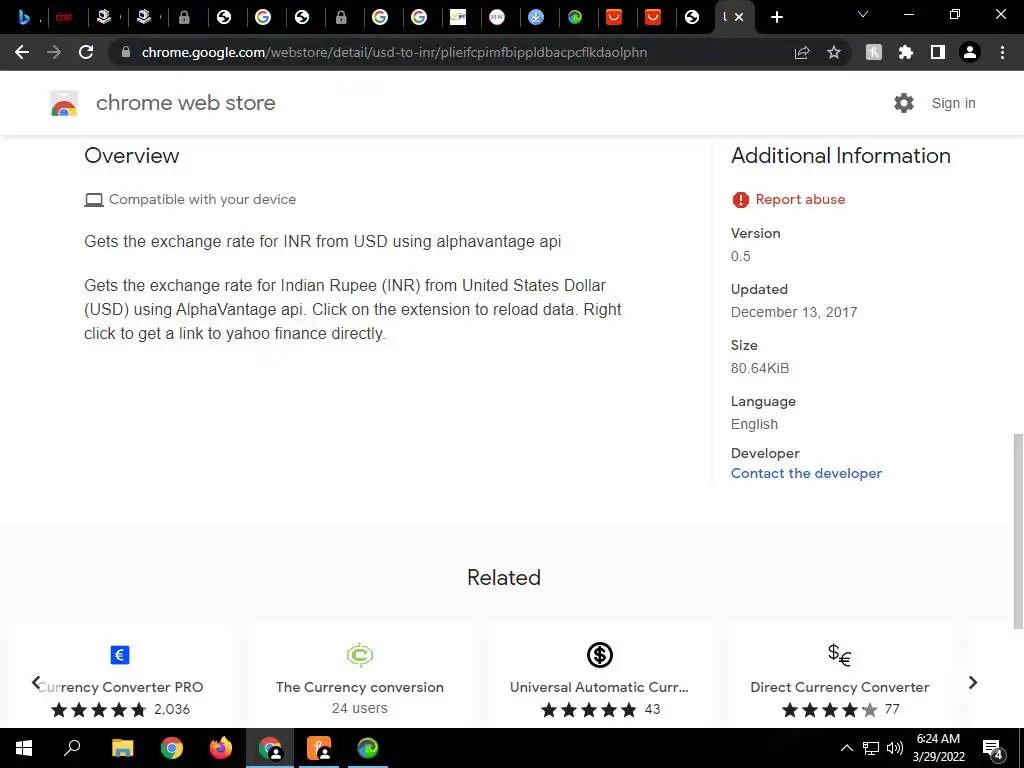Open the volume control tray icon

pyautogui.click(x=895, y=748)
